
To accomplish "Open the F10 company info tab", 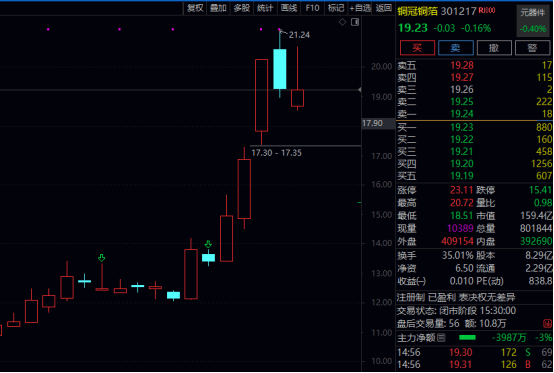I will point(312,8).
